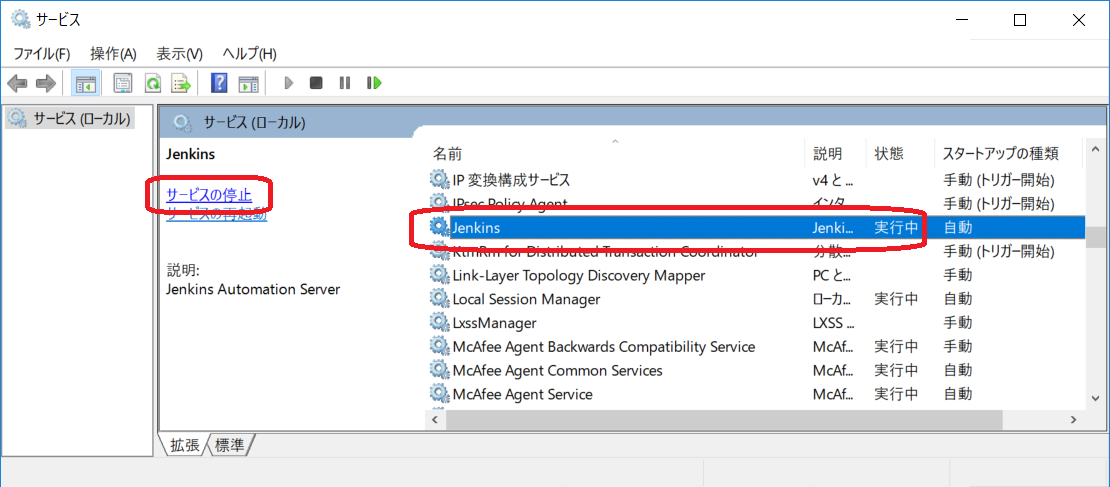The height and width of the screenshot is (487, 1110).
Task: Click the horizontal scrollbar left arrow
Action: 435,420
